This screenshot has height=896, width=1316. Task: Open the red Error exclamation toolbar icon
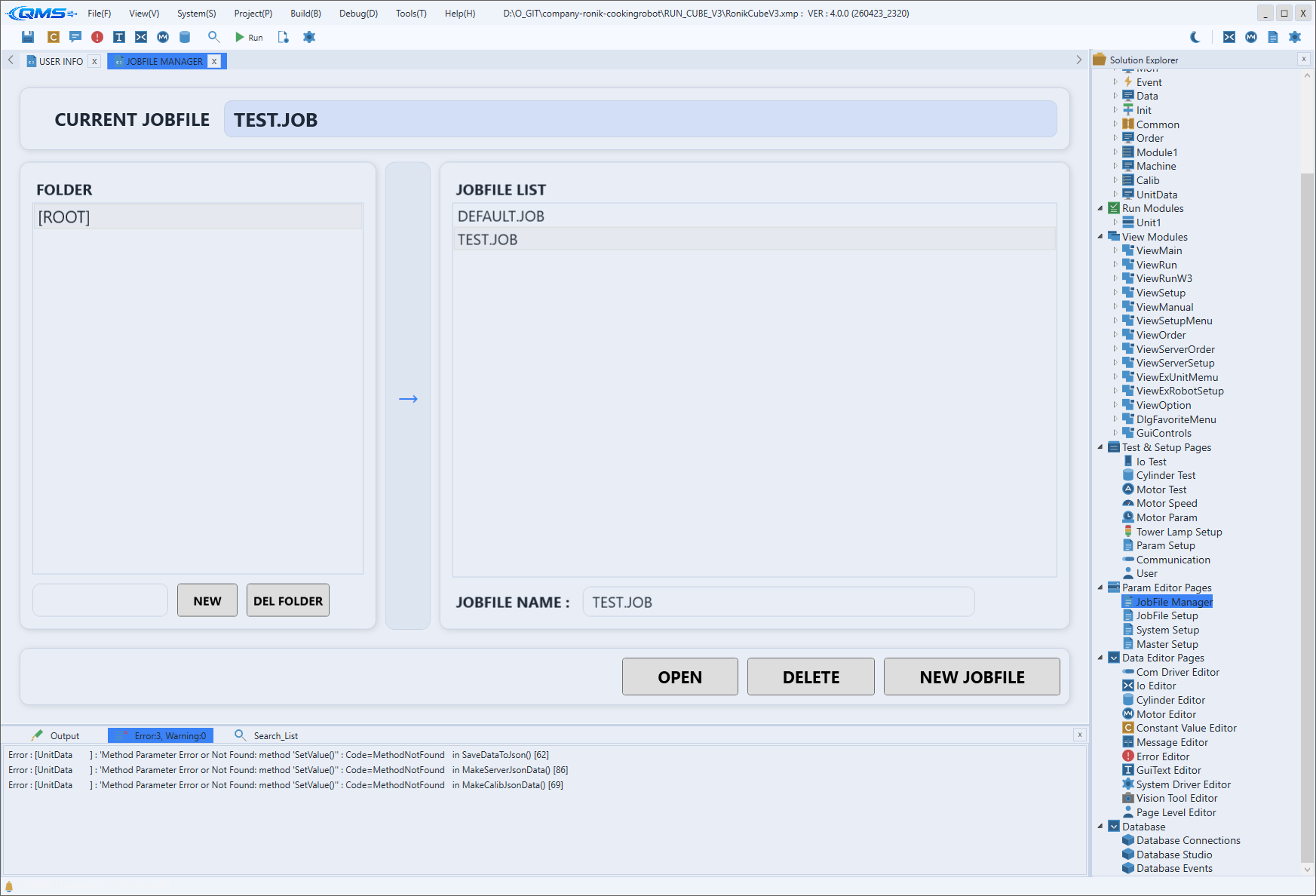pyautogui.click(x=97, y=37)
